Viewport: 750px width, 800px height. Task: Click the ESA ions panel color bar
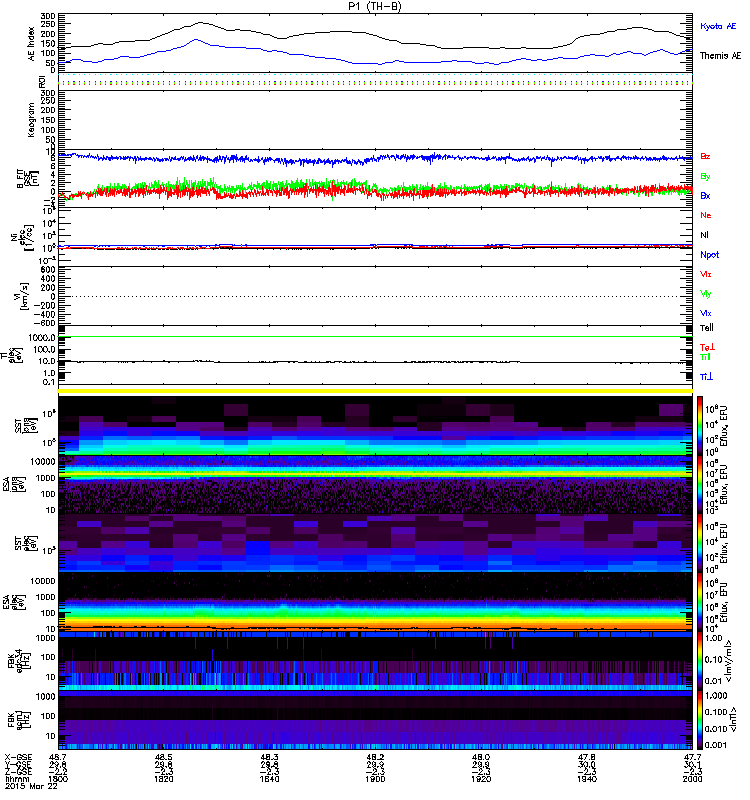699,484
